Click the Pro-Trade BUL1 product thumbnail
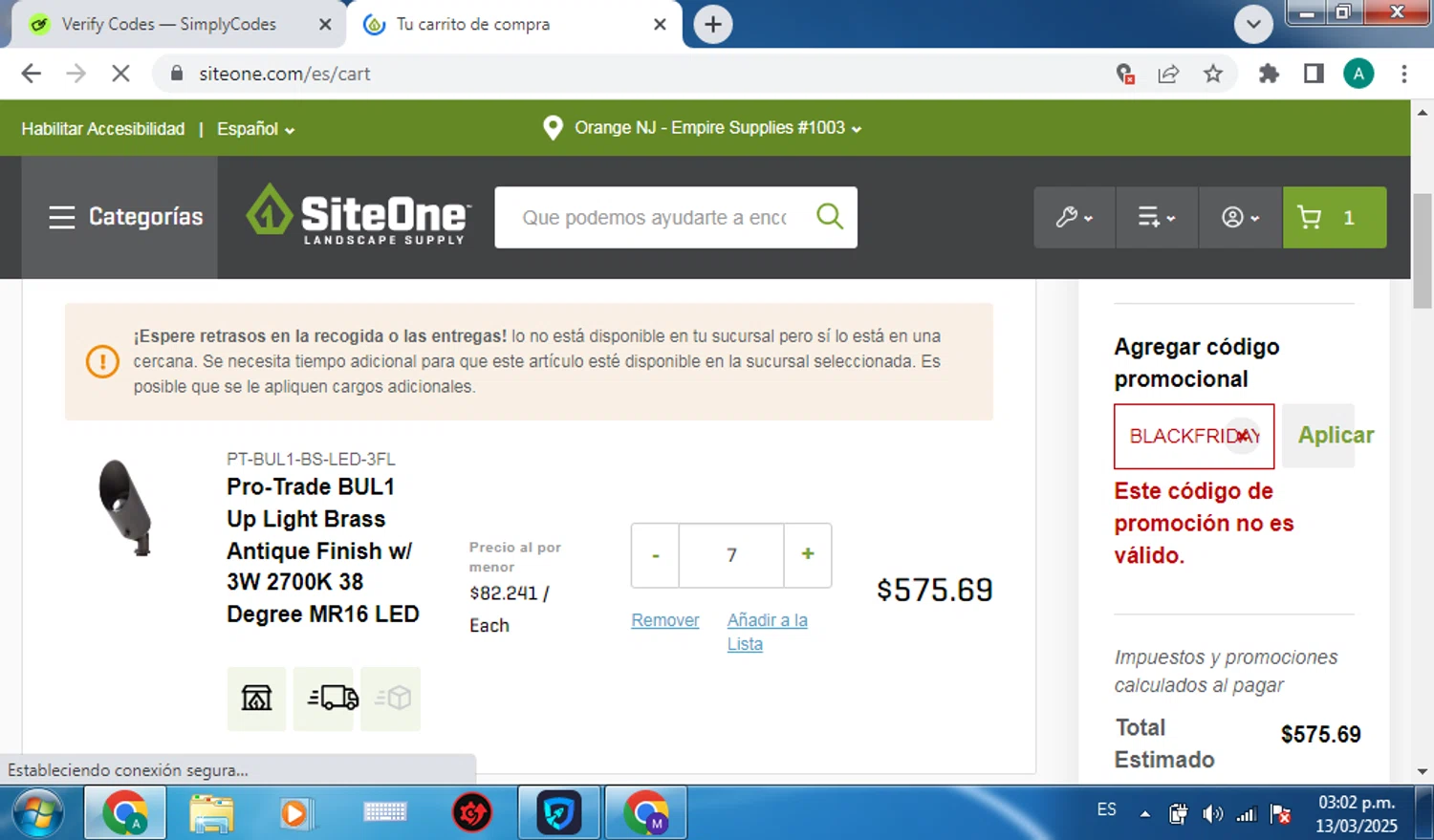This screenshot has height=840, width=1434. pyautogui.click(x=125, y=507)
